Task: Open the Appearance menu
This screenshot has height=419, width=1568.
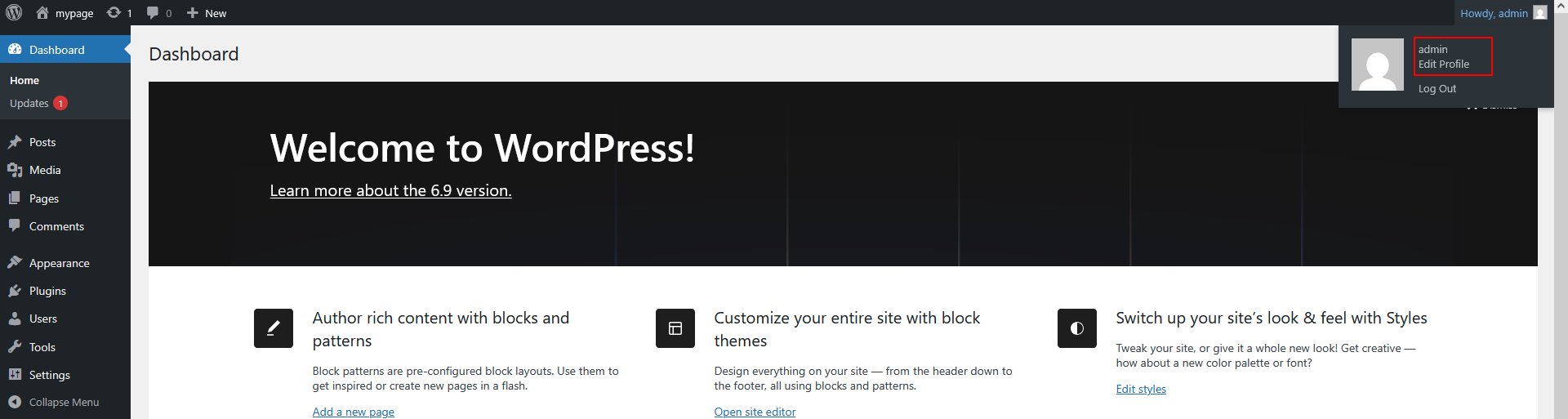Action: pyautogui.click(x=59, y=263)
